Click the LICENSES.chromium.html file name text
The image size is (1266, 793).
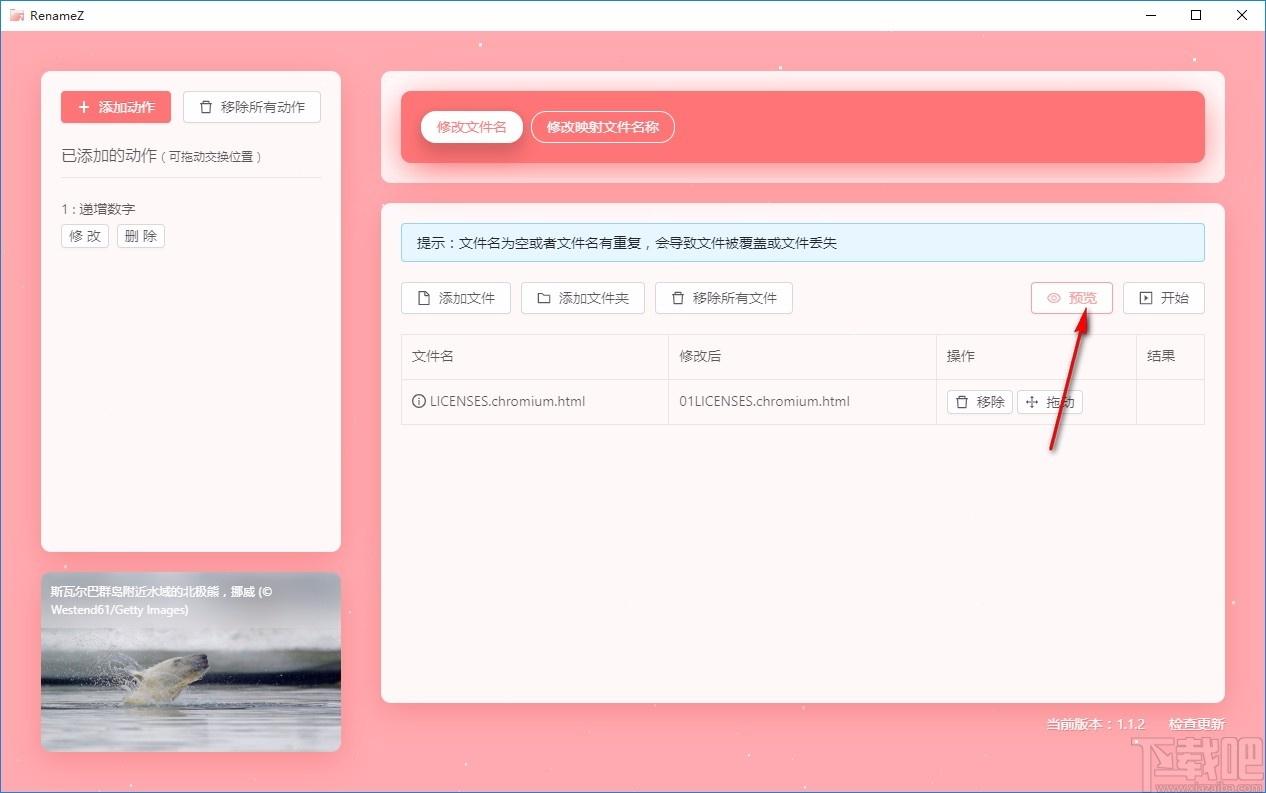tap(507, 401)
